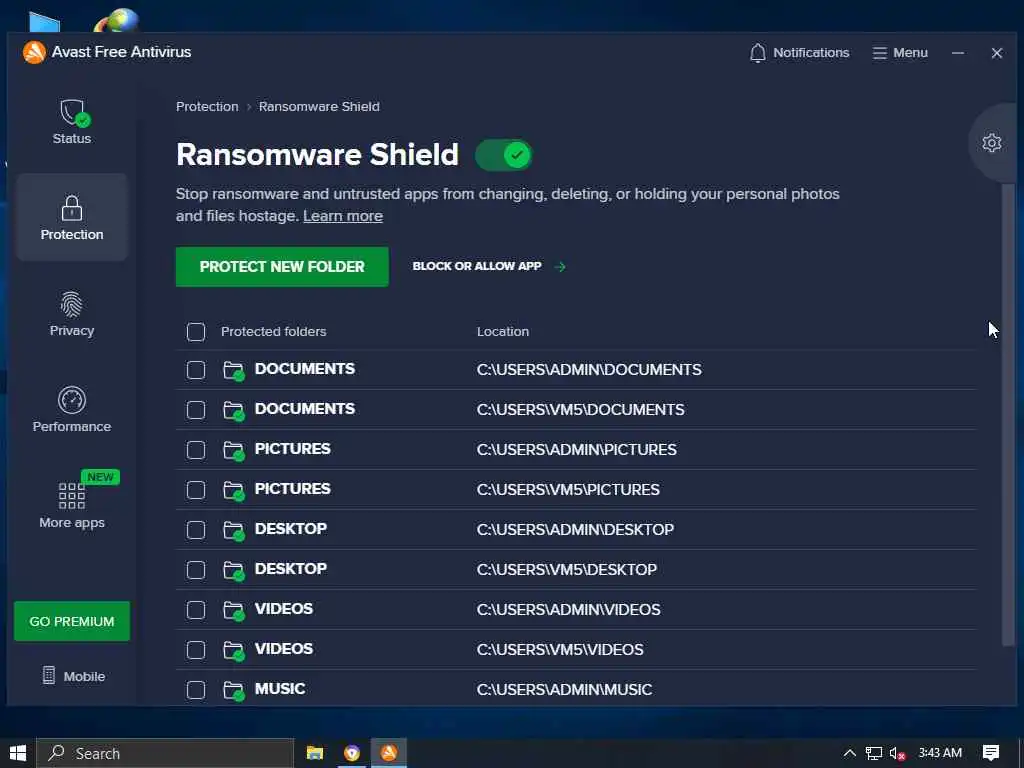Open the Menu hamburger
Screen dimensions: 1024x768
coord(900,53)
